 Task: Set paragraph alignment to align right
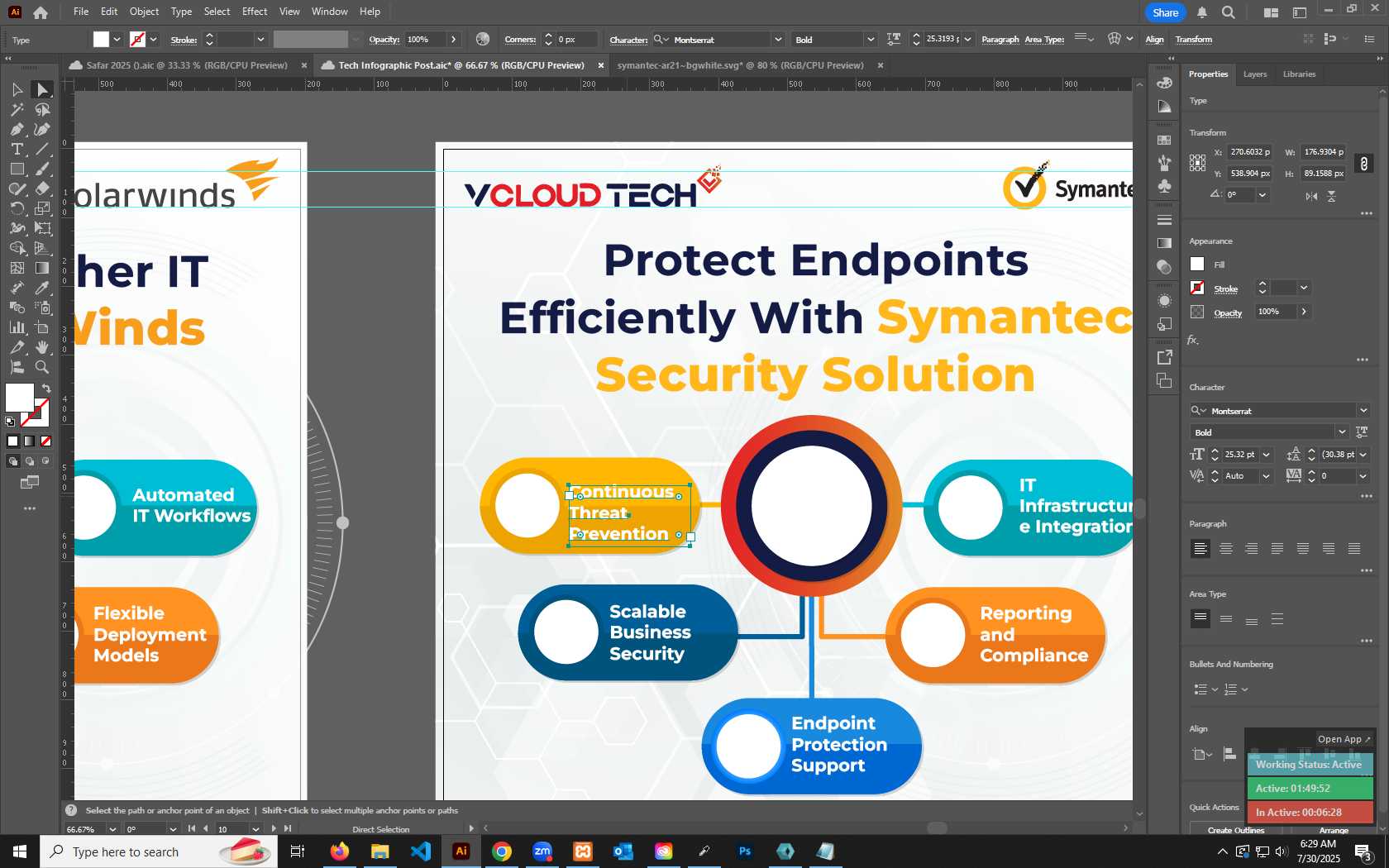(1252, 548)
